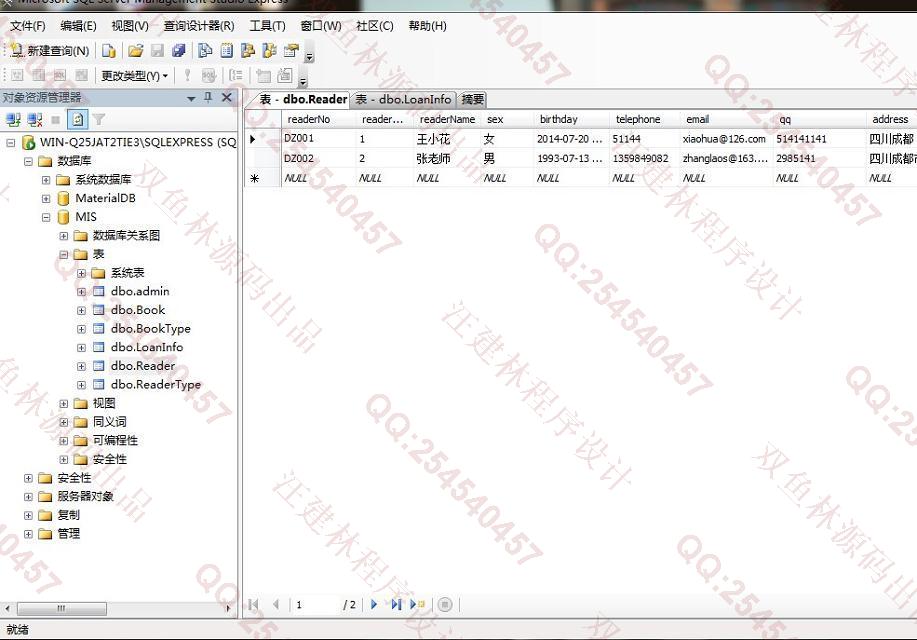Go to the next record in navigator
The image size is (917, 640).
[374, 604]
